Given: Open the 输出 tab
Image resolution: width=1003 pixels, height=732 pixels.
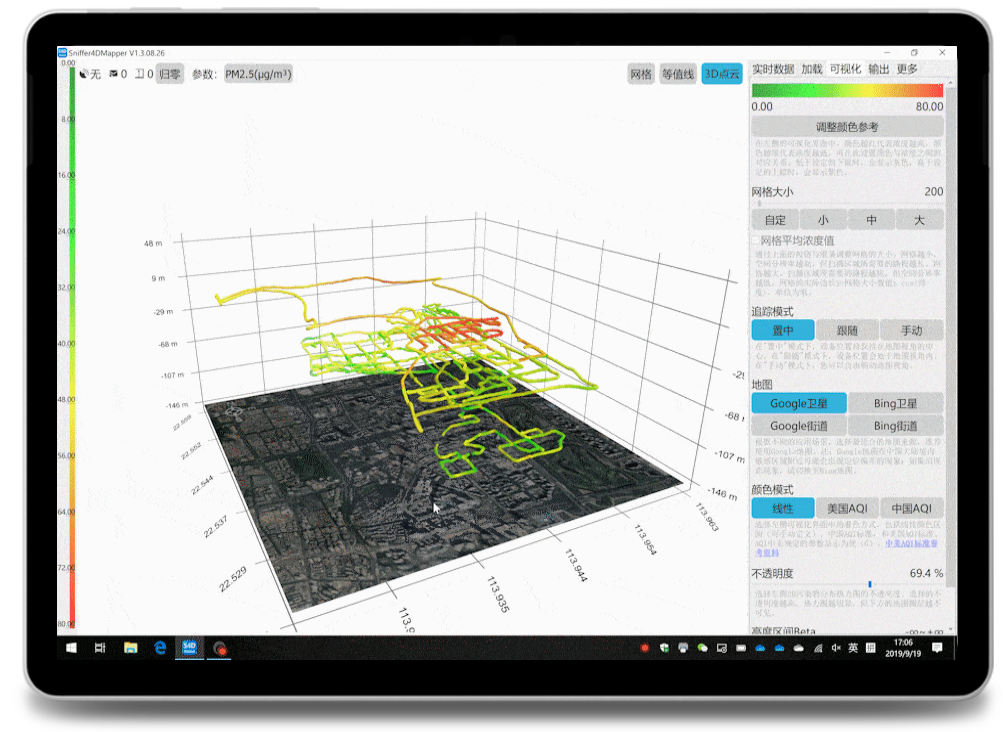Looking at the screenshot, I should pos(878,69).
